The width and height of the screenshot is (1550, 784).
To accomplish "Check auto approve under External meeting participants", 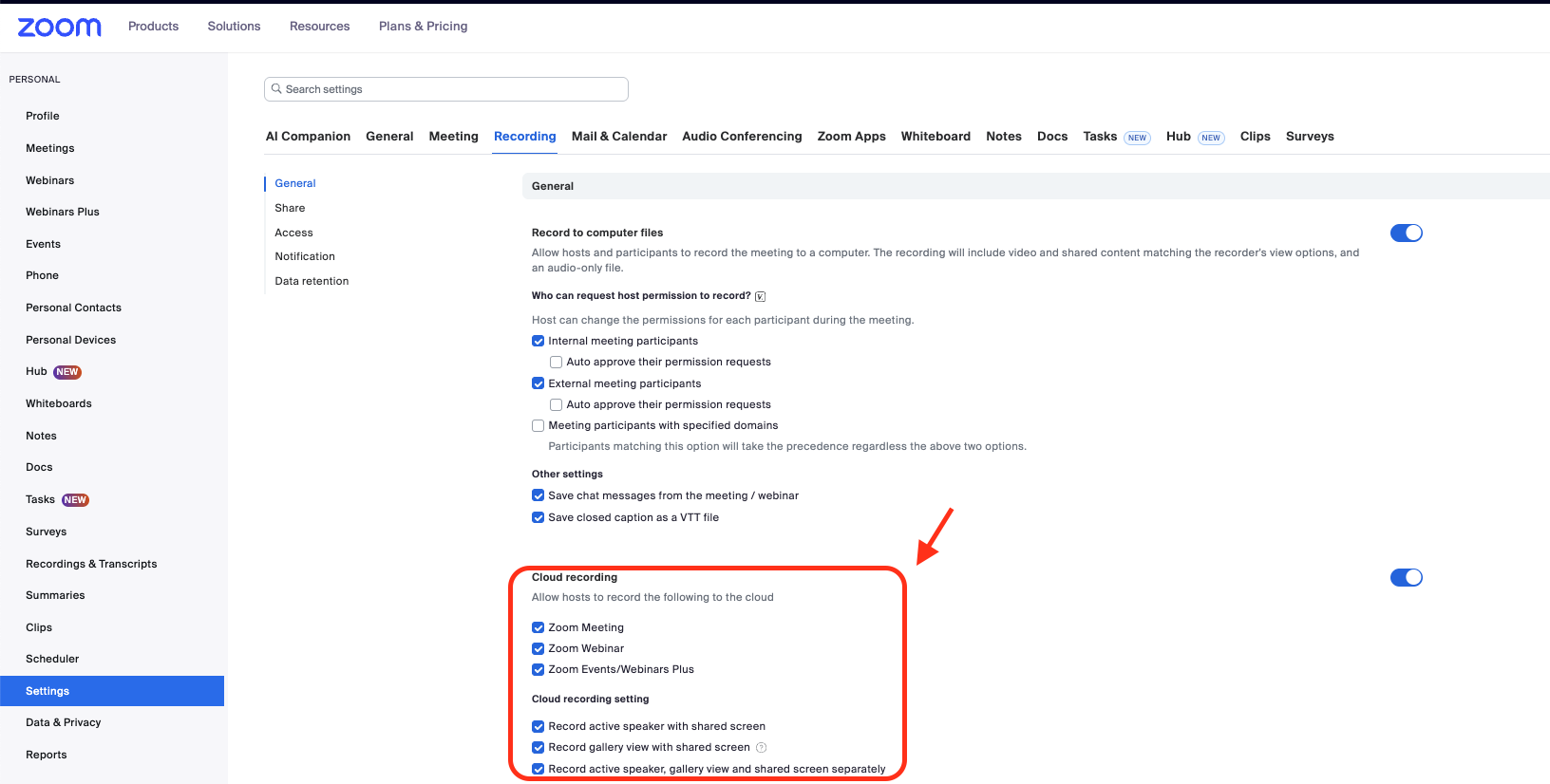I will tap(556, 404).
